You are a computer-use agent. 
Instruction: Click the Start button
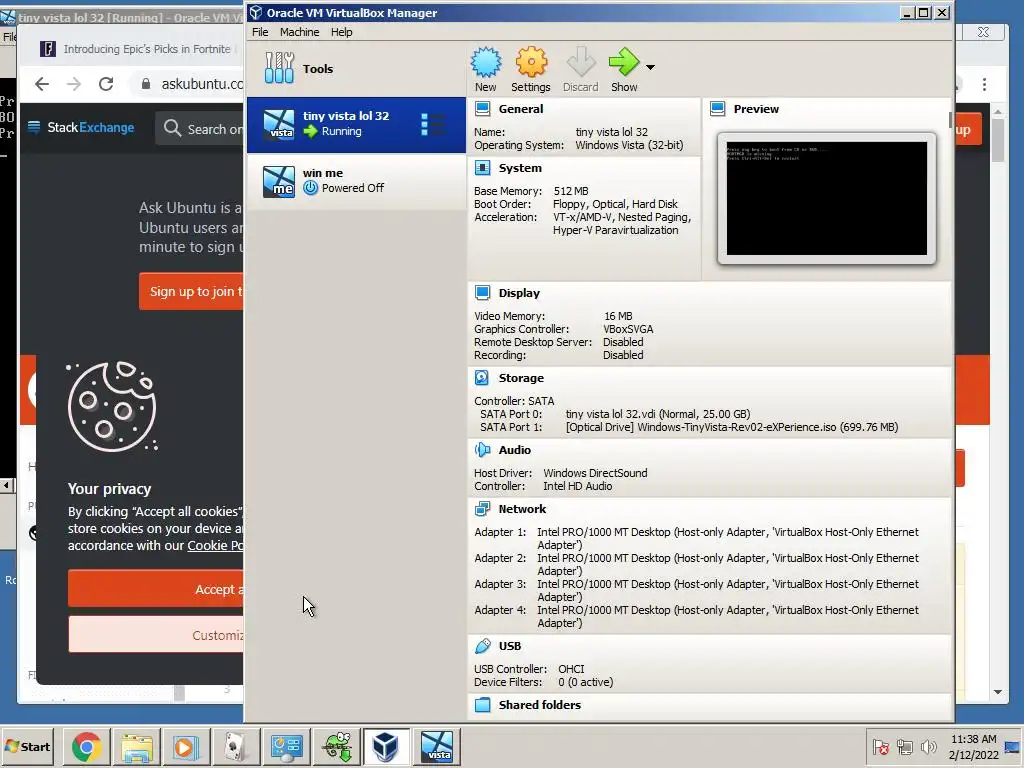28,746
